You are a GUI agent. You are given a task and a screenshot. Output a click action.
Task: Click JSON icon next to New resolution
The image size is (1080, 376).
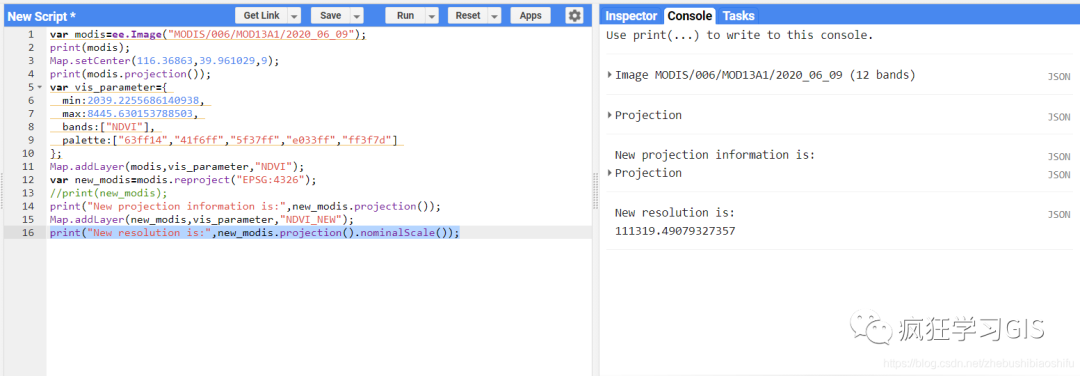1059,215
